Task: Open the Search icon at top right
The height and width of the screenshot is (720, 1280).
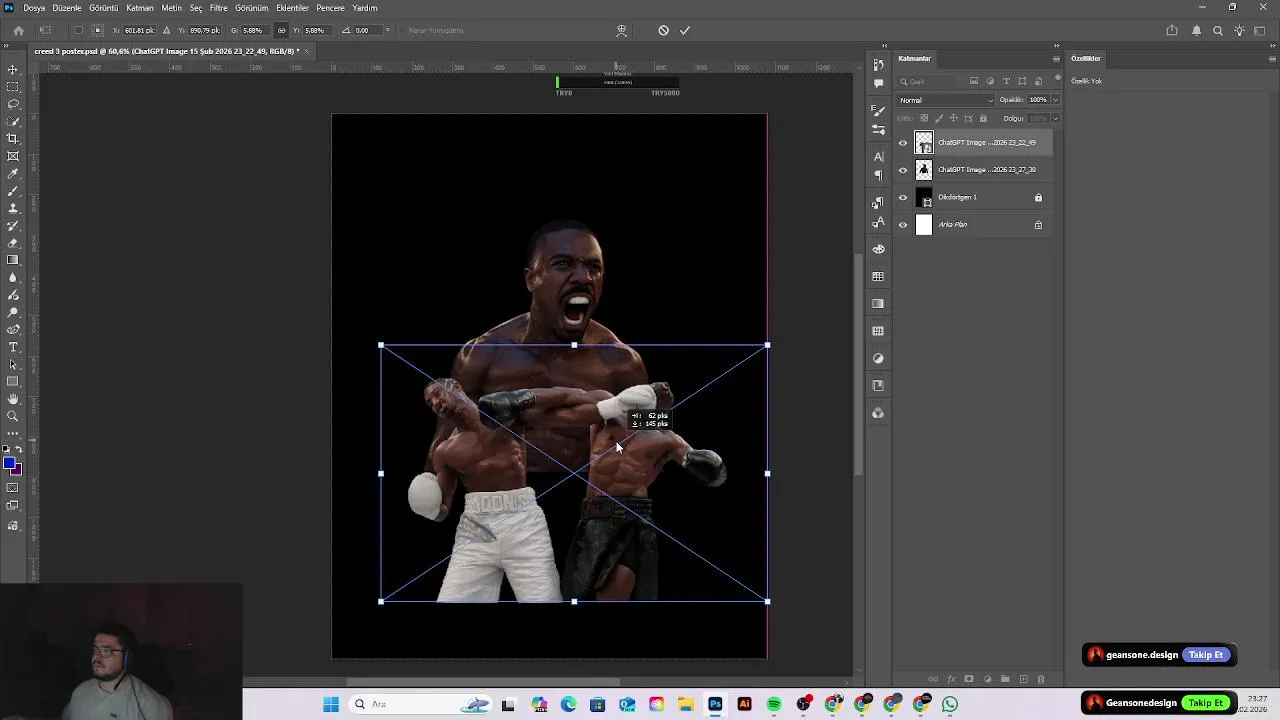Action: pos(1218,30)
